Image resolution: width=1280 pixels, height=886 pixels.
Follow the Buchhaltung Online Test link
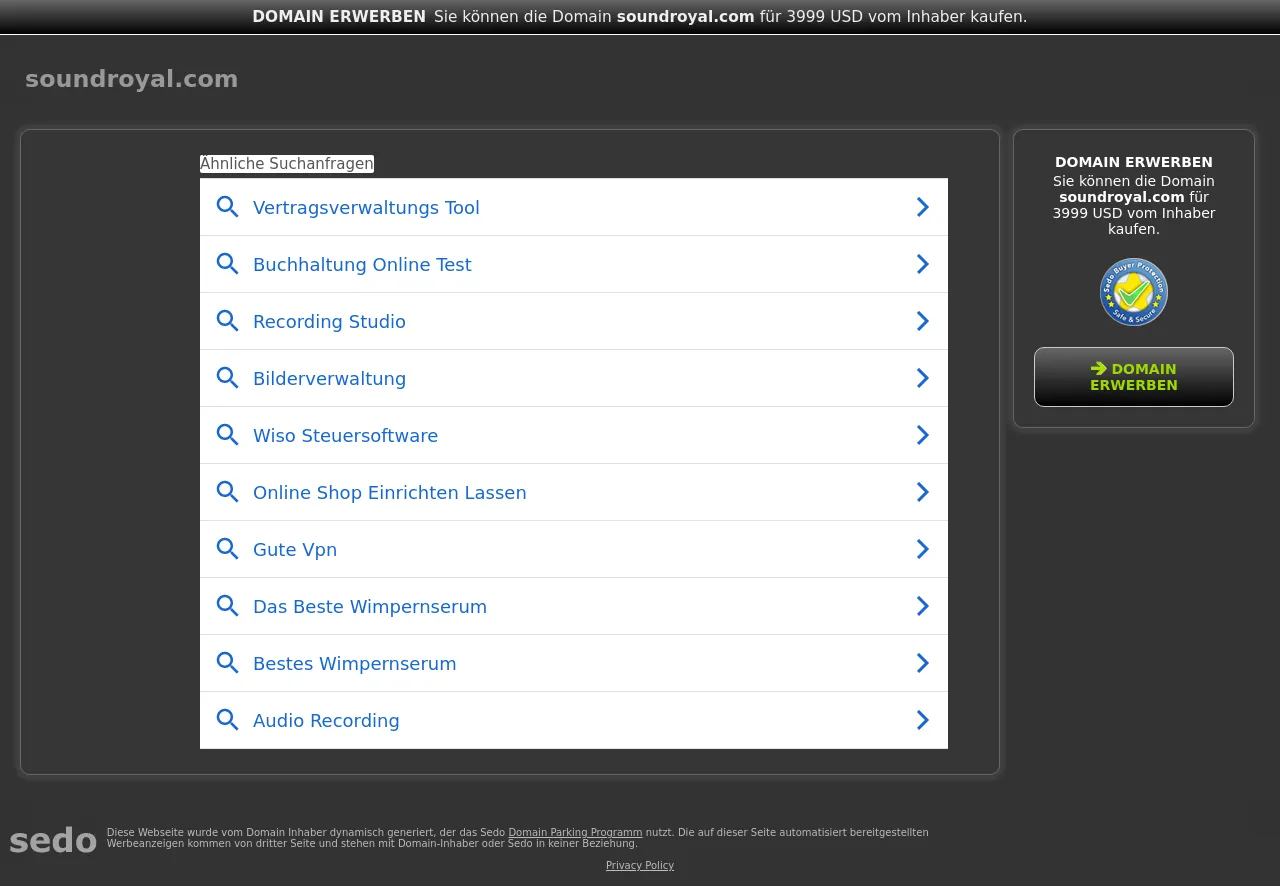[x=574, y=264]
